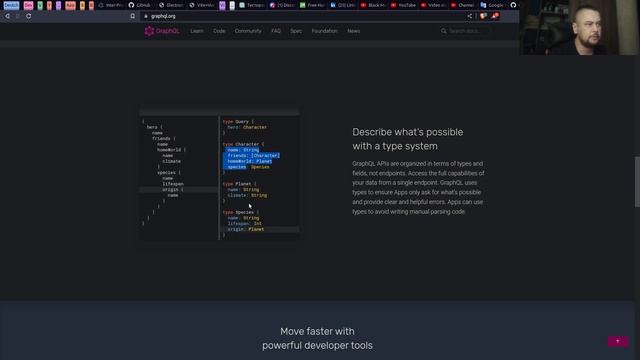Switch to the YouTube browser tab

[403, 5]
